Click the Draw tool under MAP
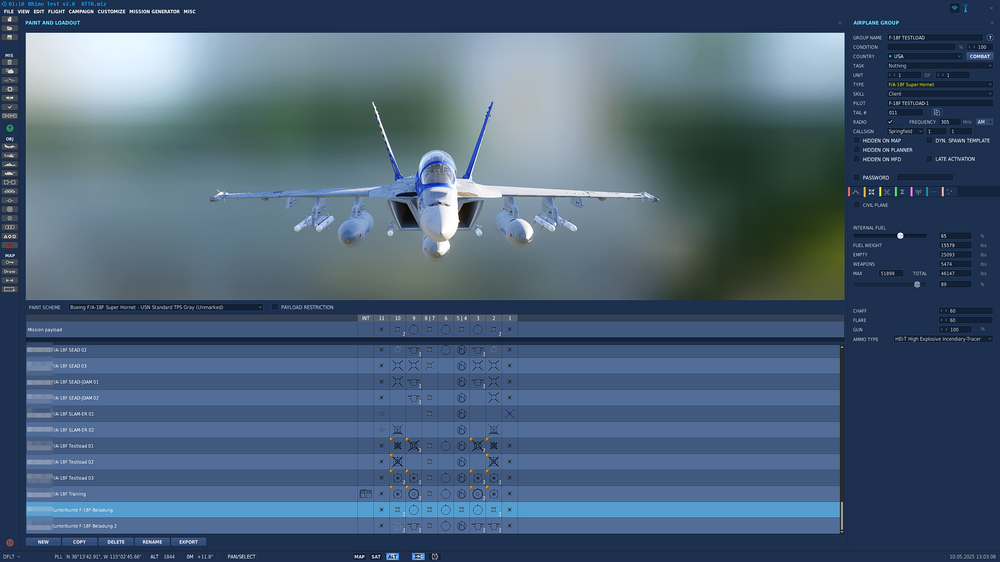Viewport: 1000px width, 562px height. [10, 271]
